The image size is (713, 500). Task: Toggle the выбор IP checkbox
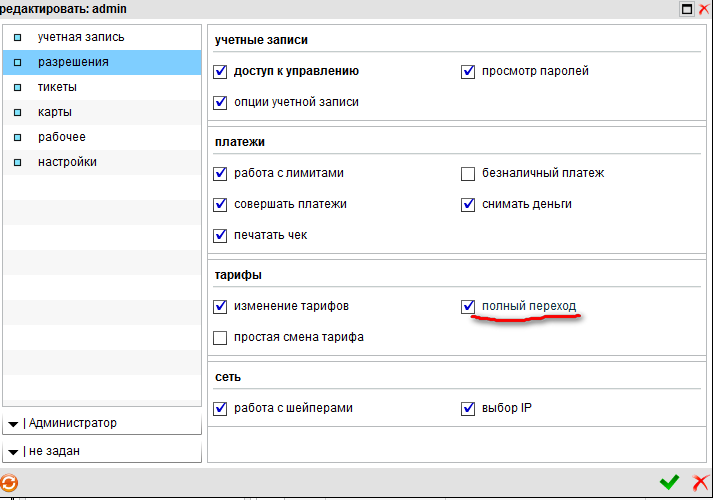467,408
